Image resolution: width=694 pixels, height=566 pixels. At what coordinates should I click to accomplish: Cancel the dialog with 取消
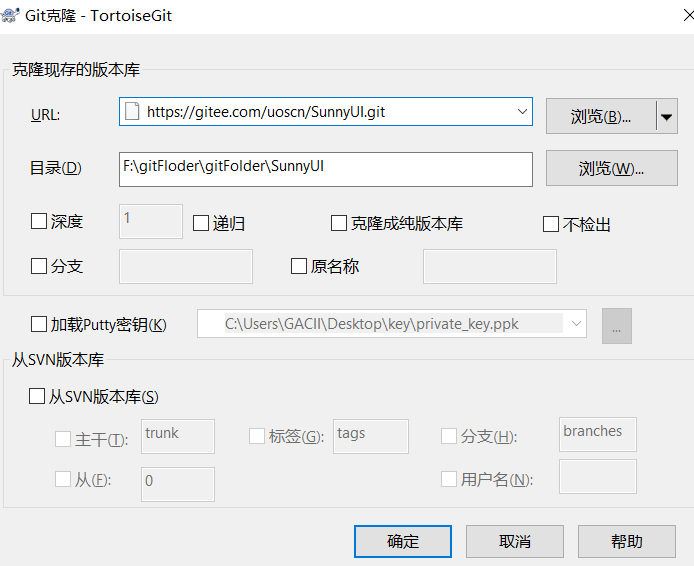[515, 541]
